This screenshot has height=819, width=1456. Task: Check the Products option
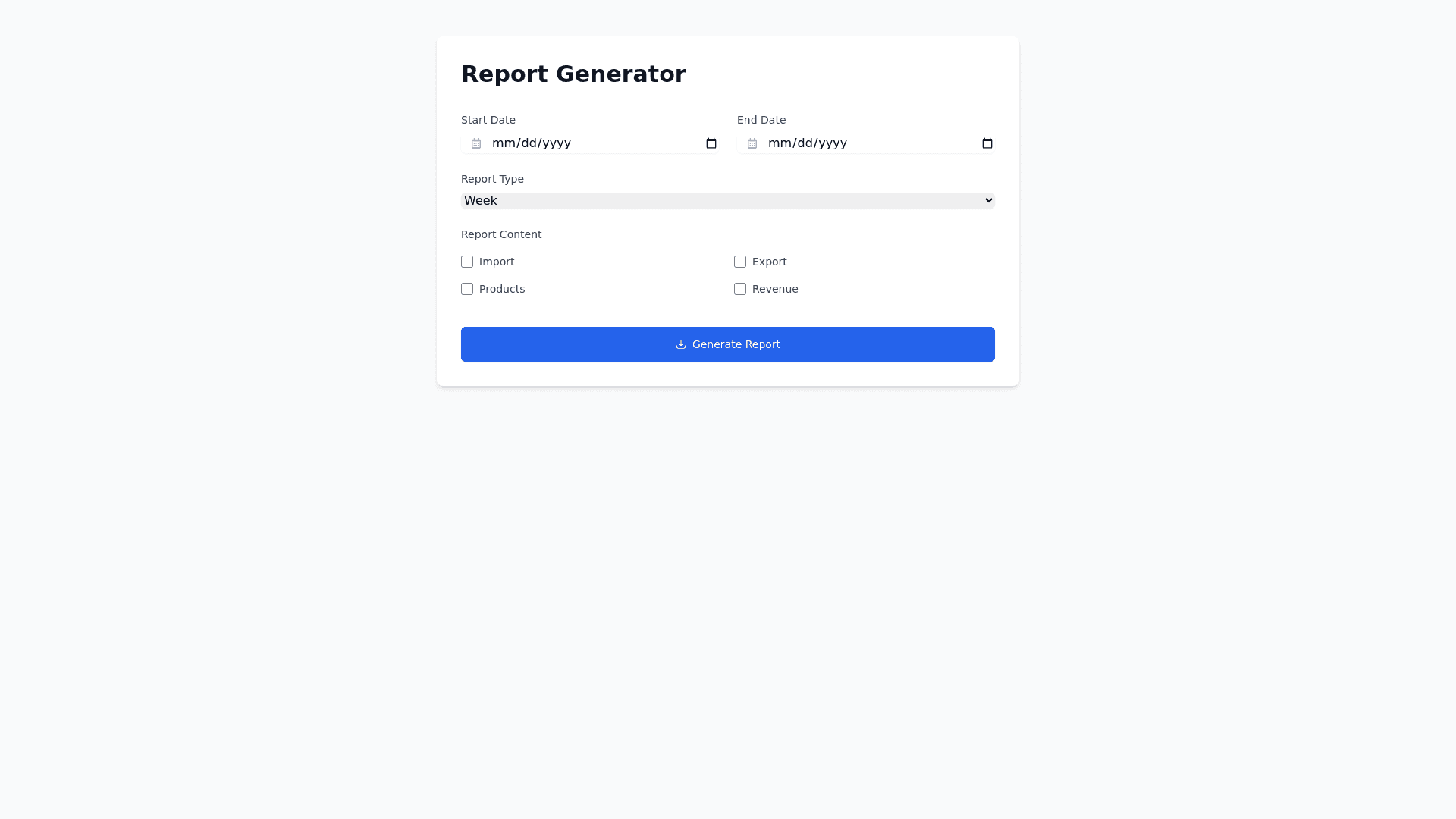tap(467, 289)
